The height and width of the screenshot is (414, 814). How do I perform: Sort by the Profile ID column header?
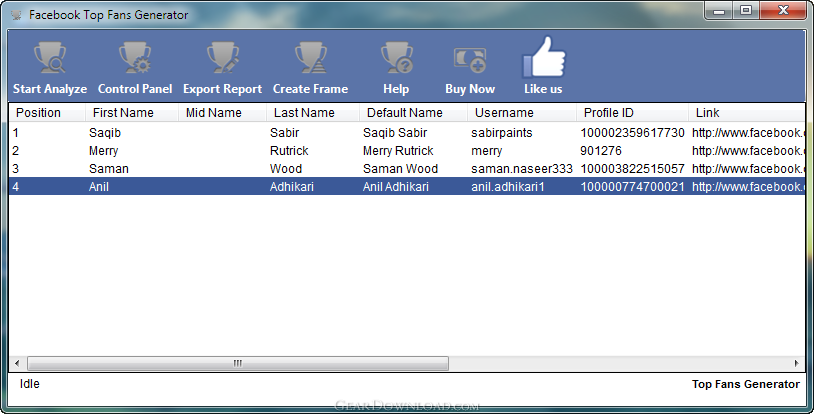point(632,113)
